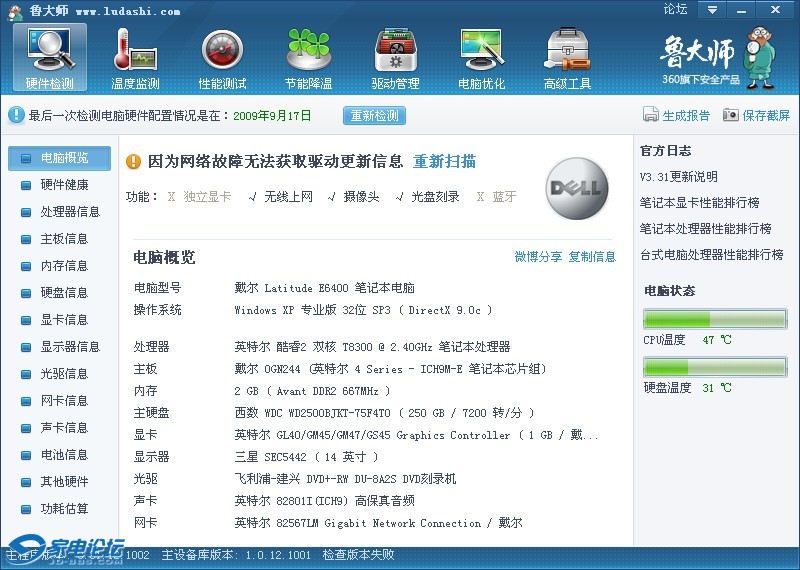Click the 保存截屏 camera icon link

pos(756,115)
